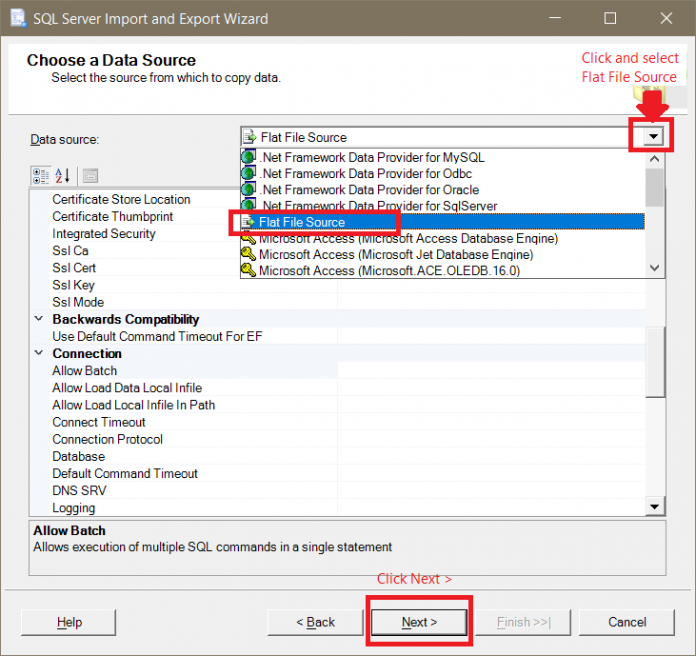Collapse the Connection category
Screen dimensions: 696x656
click(39, 354)
